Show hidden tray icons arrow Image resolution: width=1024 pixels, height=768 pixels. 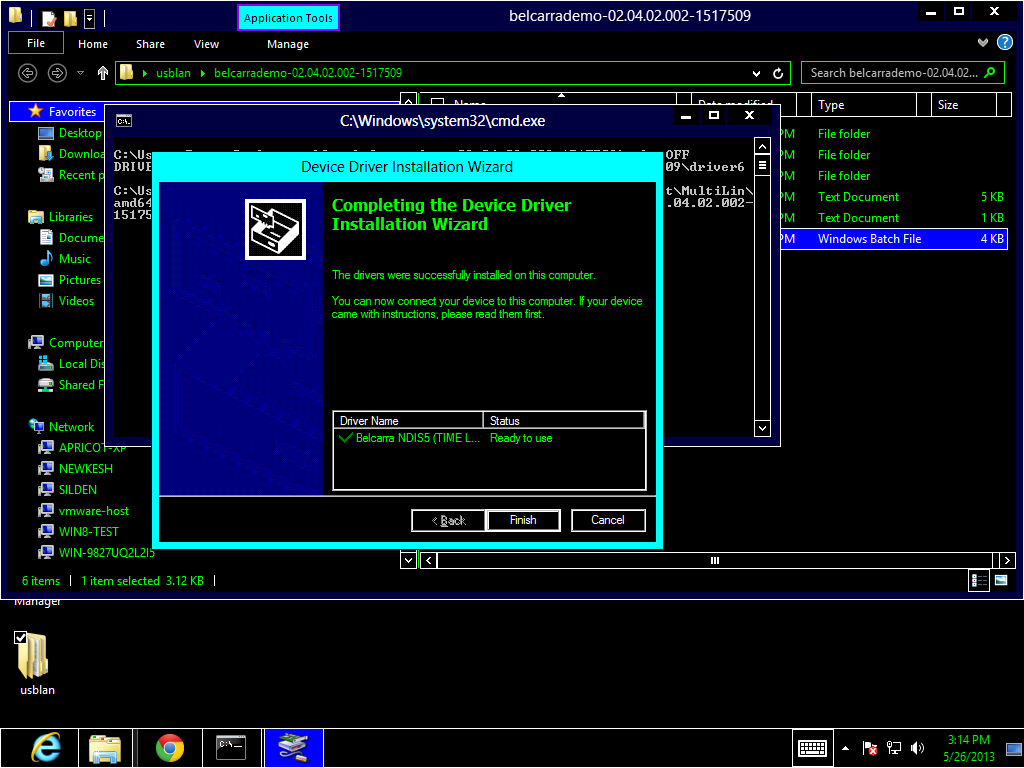click(x=846, y=748)
